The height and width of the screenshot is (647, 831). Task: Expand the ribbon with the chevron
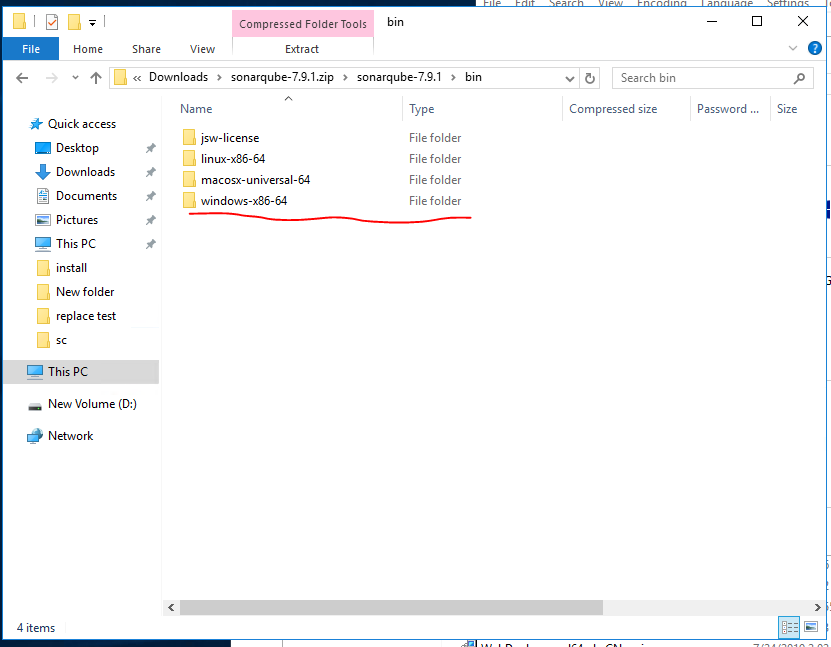point(793,48)
